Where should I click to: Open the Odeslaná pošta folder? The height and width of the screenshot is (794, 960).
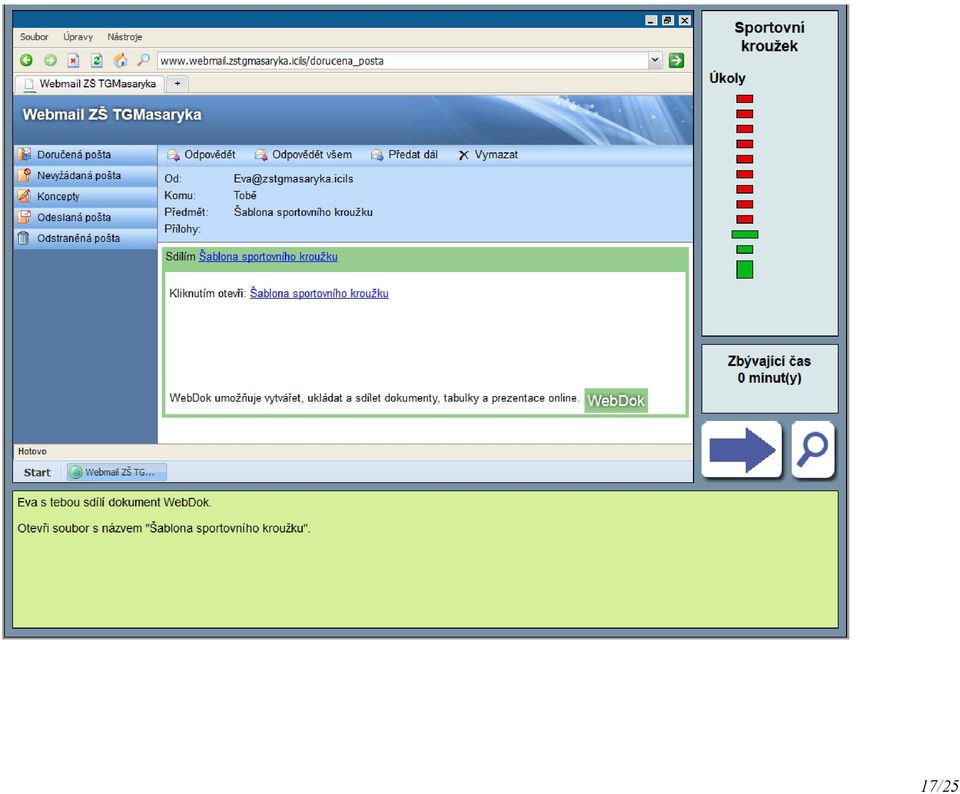pyautogui.click(x=86, y=217)
